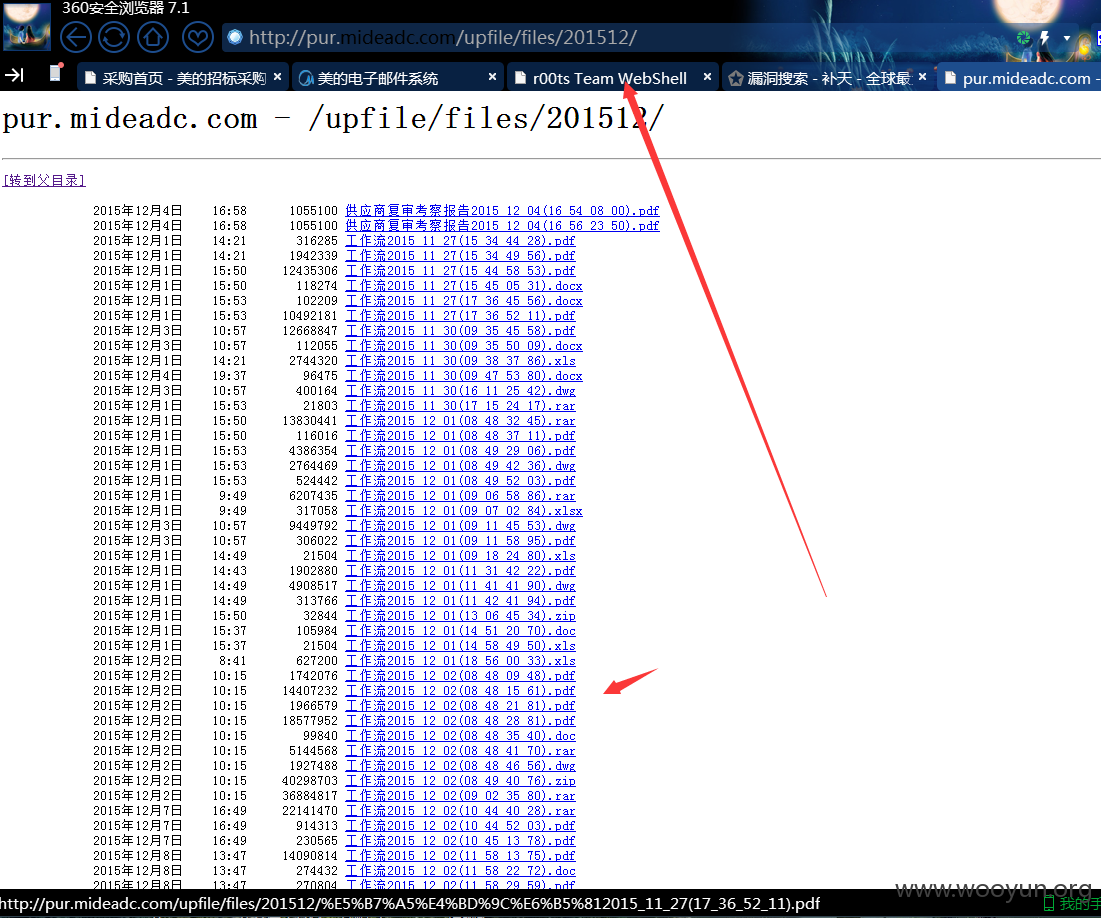Screen dimensions: 1101x918
Task: Click the time 19:37 in the listing
Action: click(230, 376)
